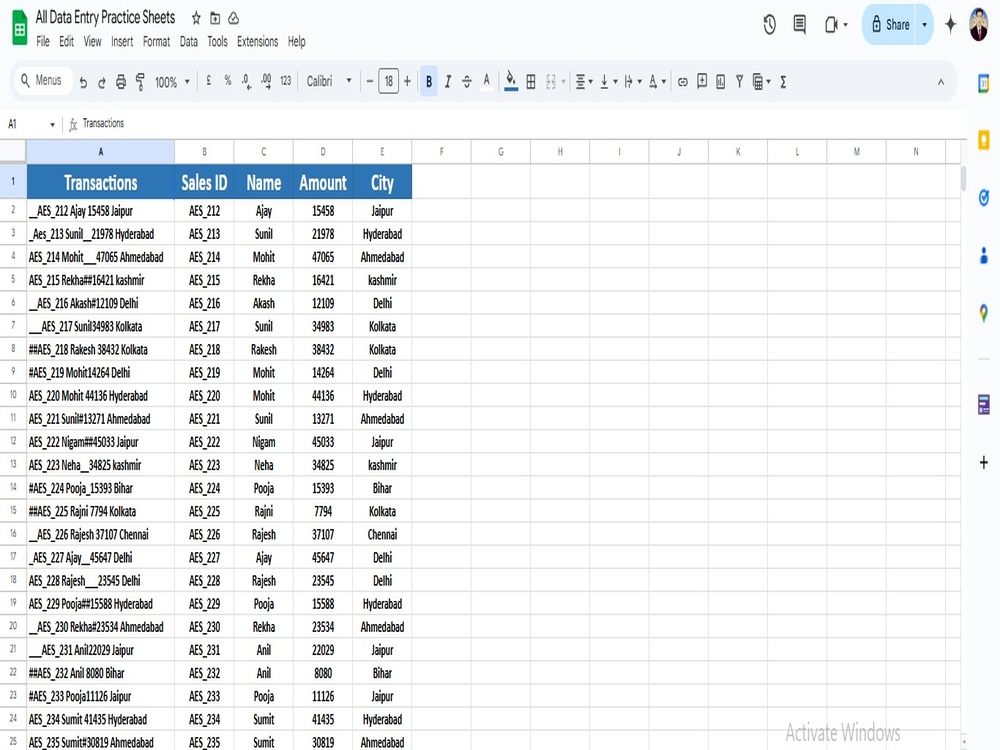Image resolution: width=1000 pixels, height=750 pixels.
Task: Hide the menus with the collapse chevron
Action: (941, 82)
